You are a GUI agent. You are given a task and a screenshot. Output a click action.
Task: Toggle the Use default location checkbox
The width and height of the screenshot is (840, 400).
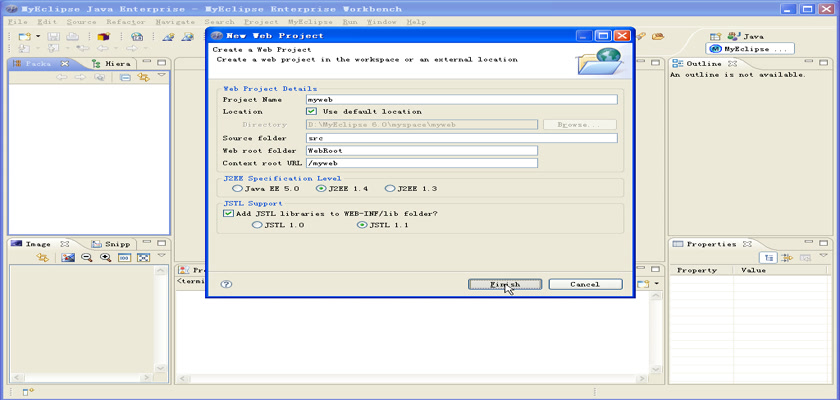[x=311, y=111]
